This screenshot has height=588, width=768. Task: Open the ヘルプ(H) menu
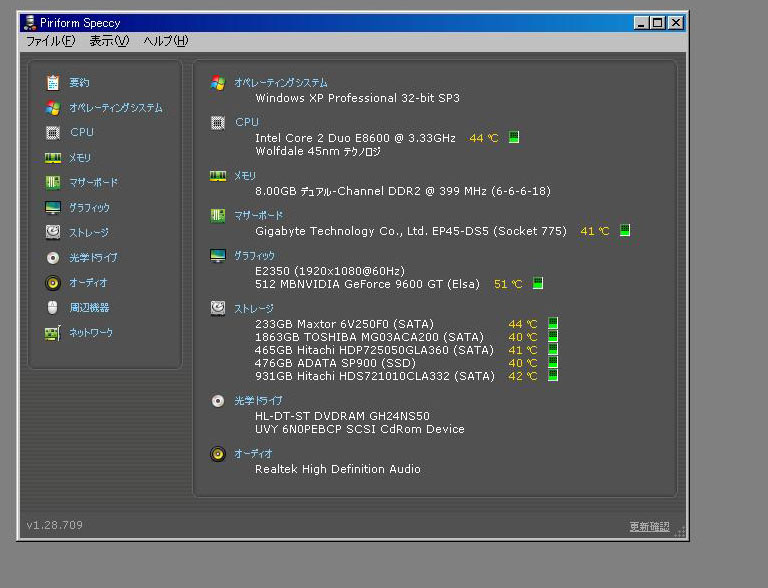166,41
